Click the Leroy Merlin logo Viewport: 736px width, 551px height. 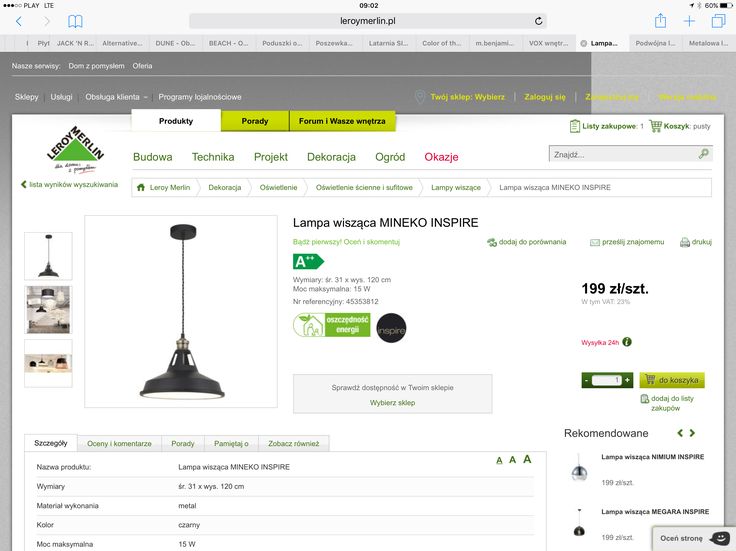click(x=75, y=149)
